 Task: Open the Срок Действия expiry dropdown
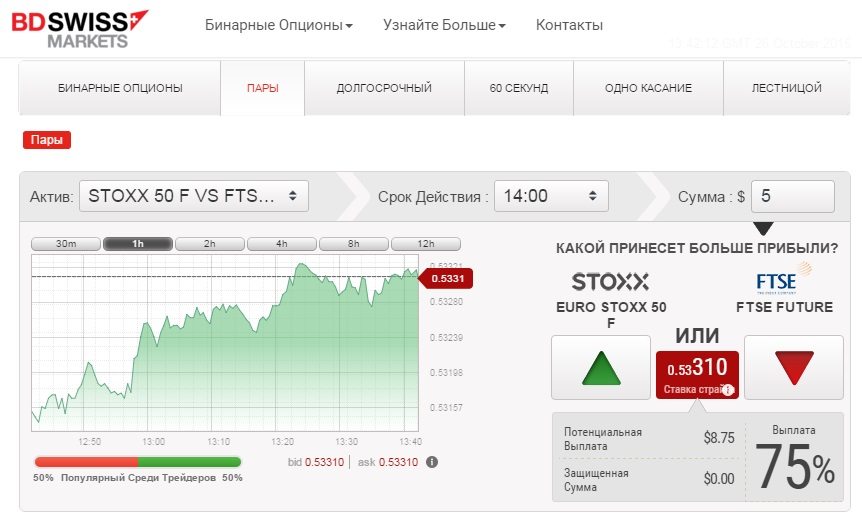coord(551,196)
